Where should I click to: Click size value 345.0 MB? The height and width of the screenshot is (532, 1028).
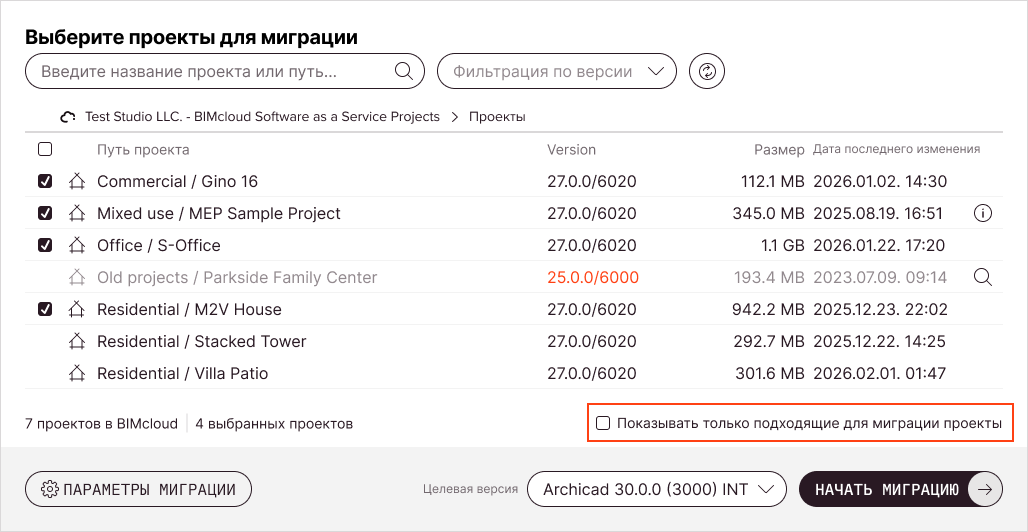click(768, 213)
